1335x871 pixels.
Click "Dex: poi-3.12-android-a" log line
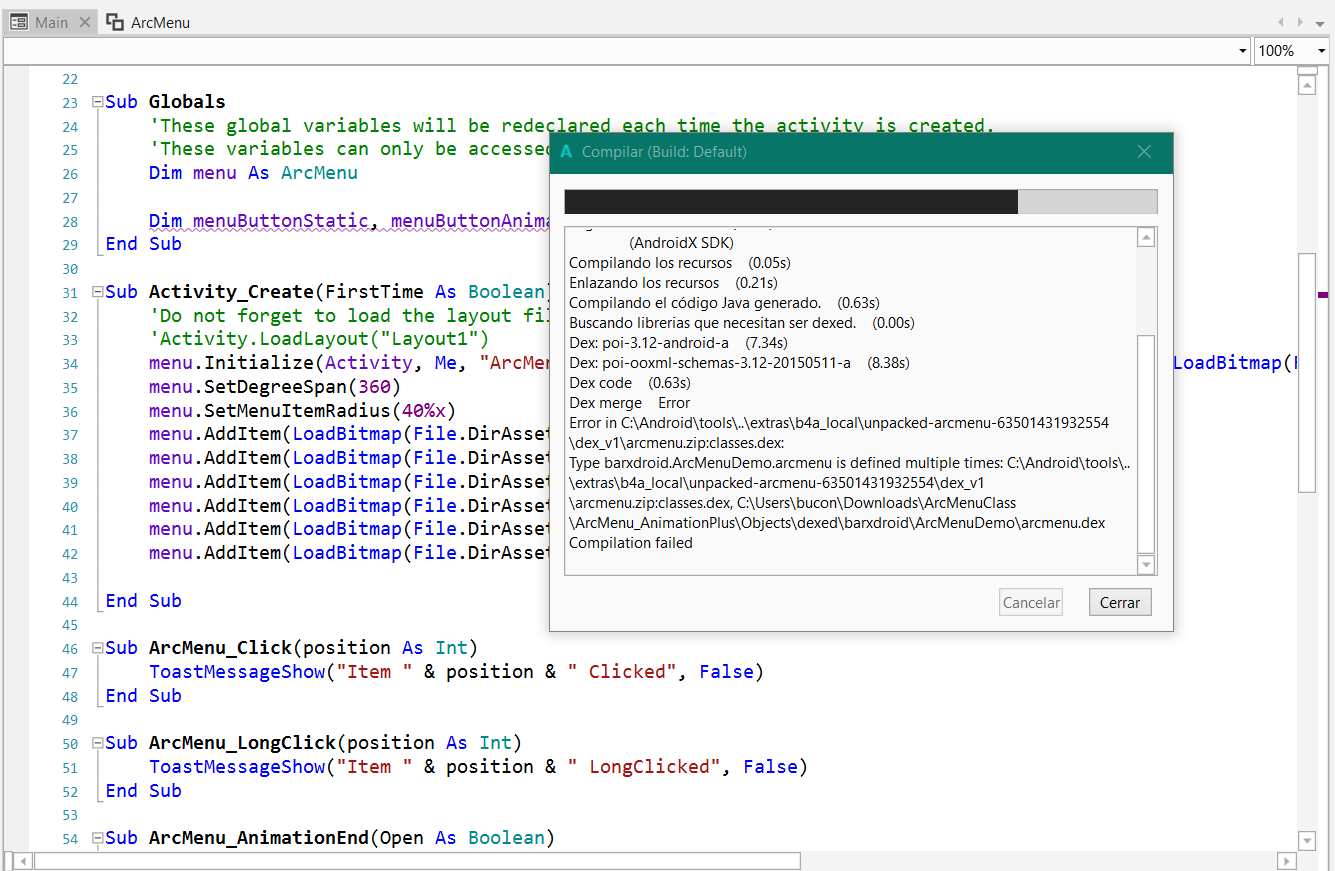pyautogui.click(x=679, y=343)
